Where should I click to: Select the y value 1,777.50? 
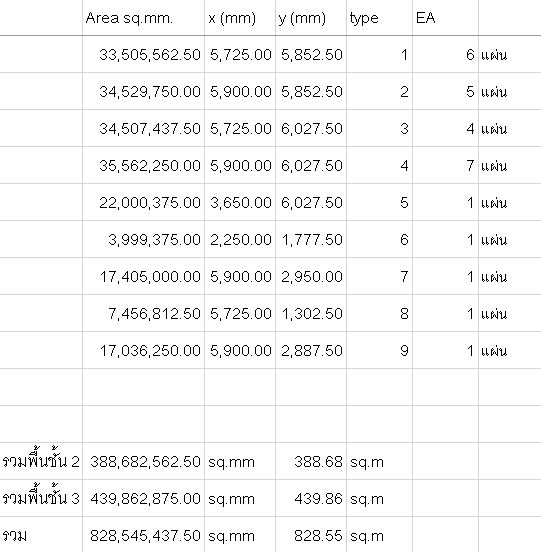click(x=311, y=239)
